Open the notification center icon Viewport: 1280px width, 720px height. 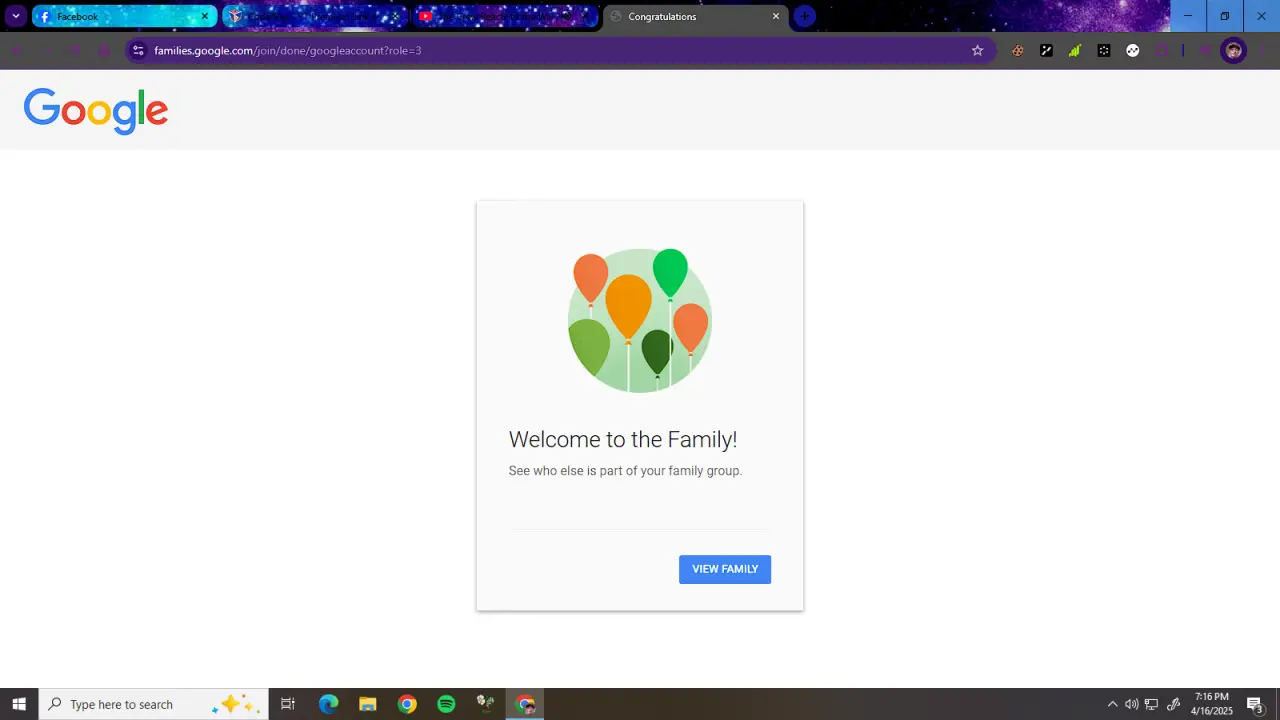coord(1254,704)
